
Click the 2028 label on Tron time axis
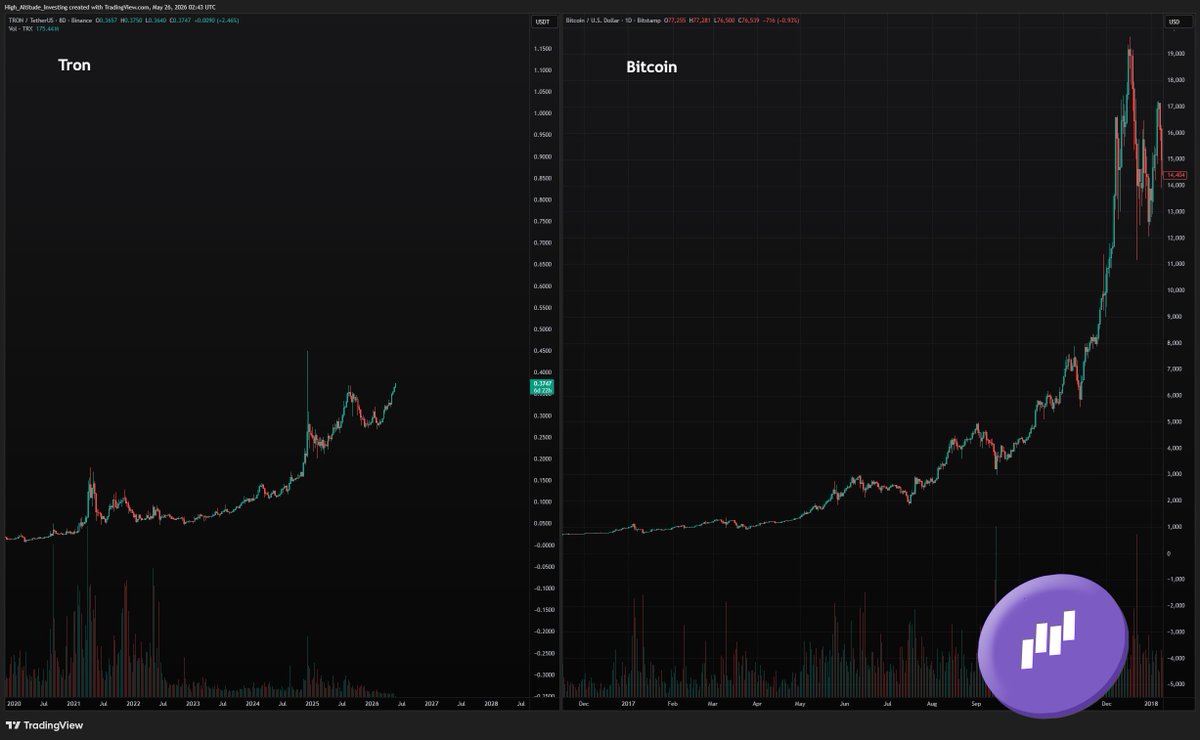tap(491, 704)
